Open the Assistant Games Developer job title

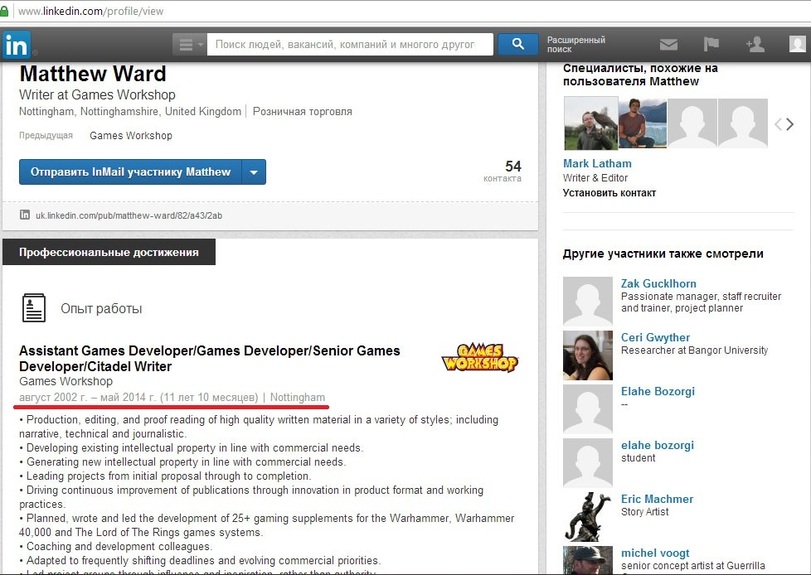pyautogui.click(x=209, y=358)
